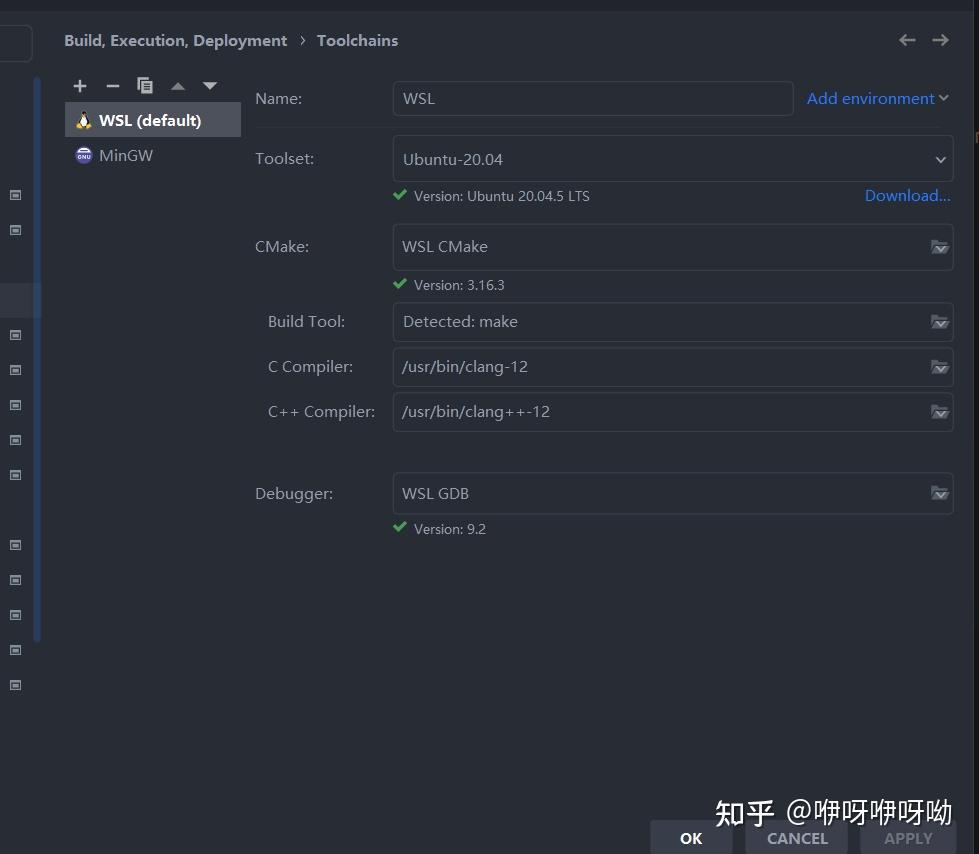Remove the selected toolchain using minus icon
The image size is (979, 854).
[x=112, y=85]
